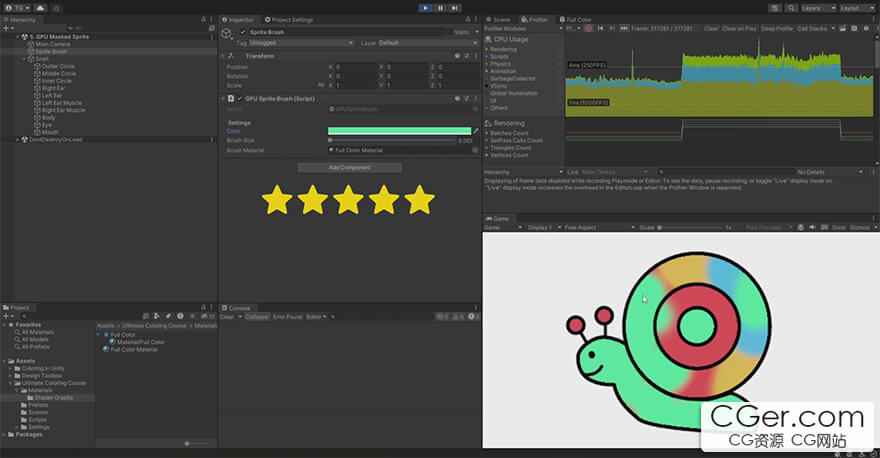
Task: Switch to the Project Settings tab
Action: point(288,19)
